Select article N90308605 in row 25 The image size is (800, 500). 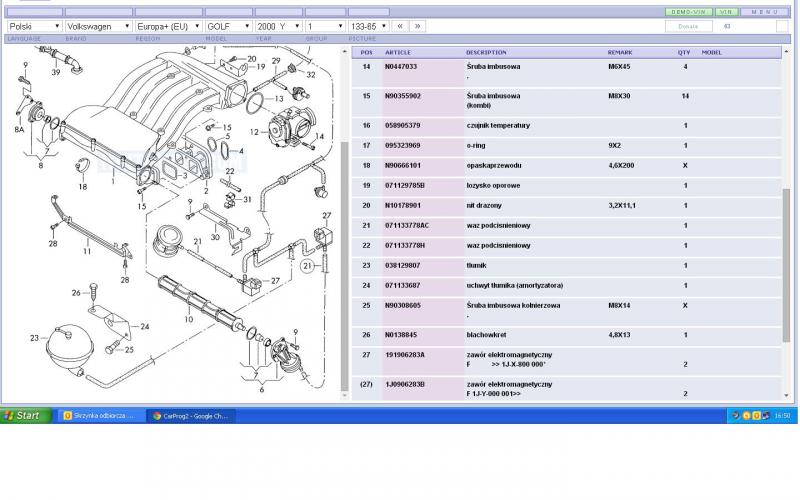(x=403, y=306)
